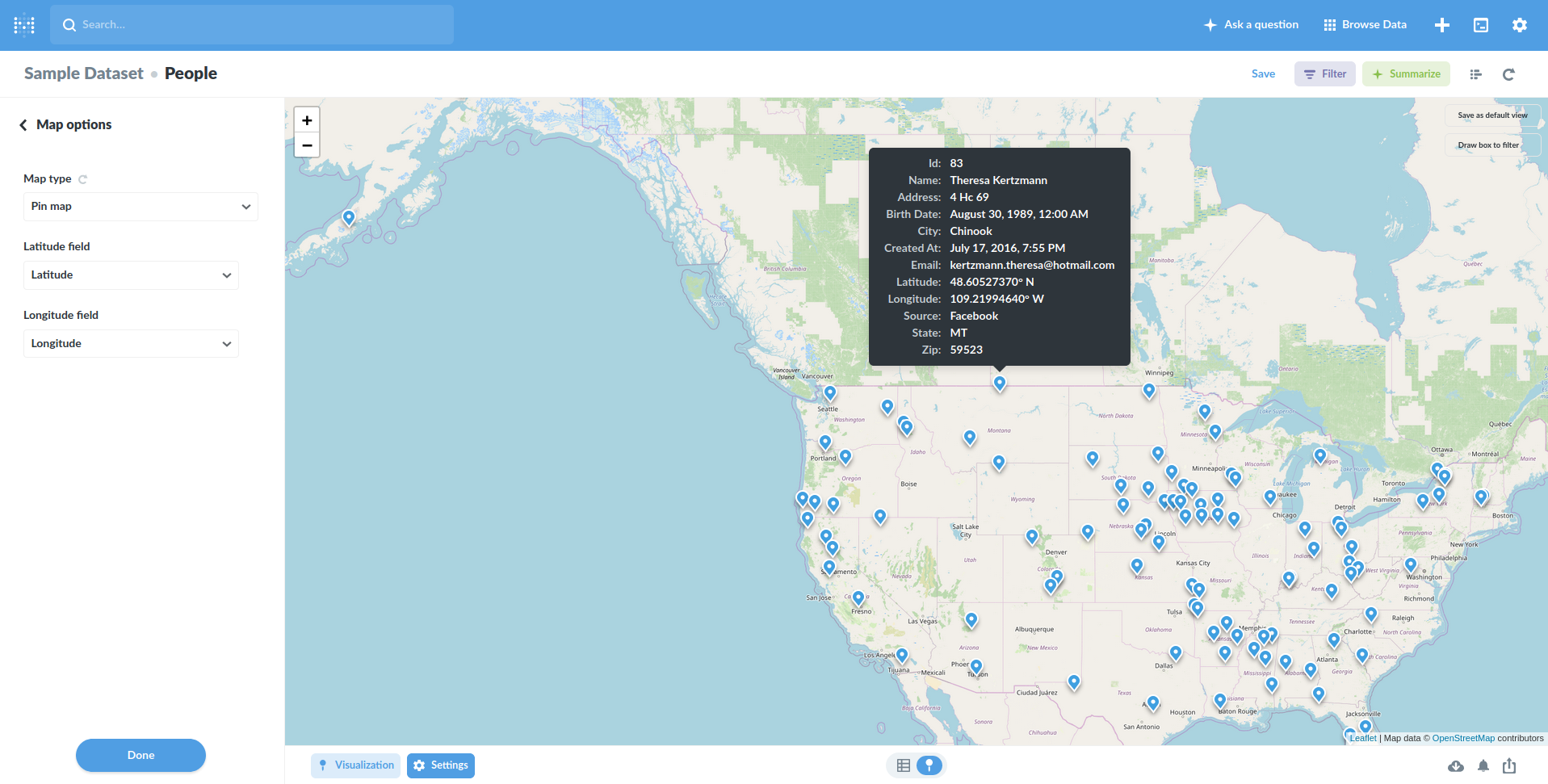
Task: Download results using the download icon
Action: pyautogui.click(x=1456, y=765)
